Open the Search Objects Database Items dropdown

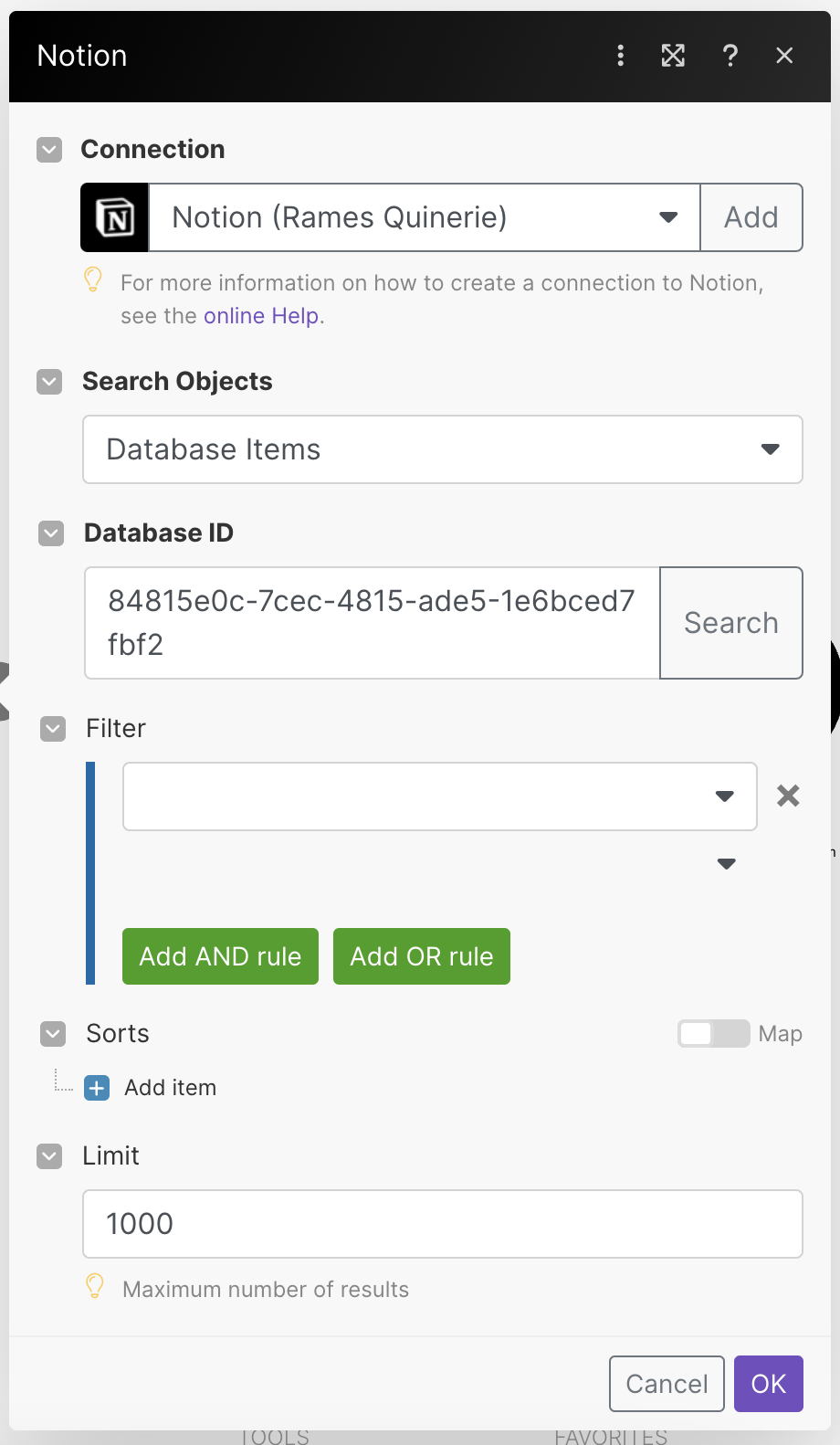[x=442, y=449]
